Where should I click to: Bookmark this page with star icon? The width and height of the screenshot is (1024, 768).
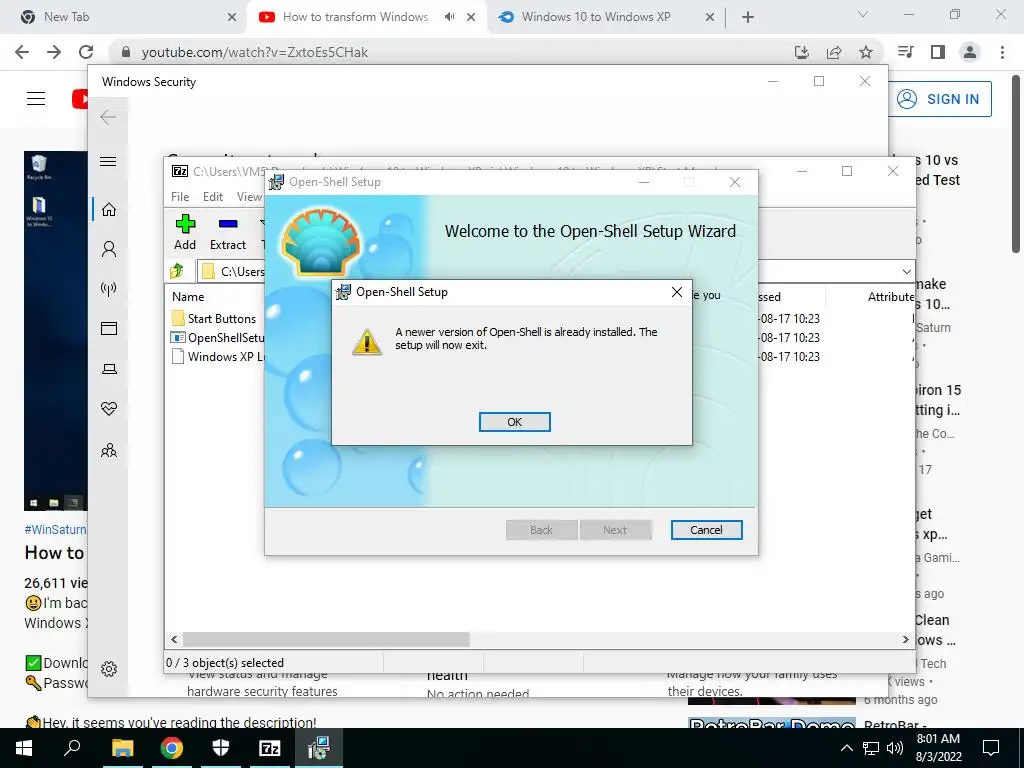[866, 52]
